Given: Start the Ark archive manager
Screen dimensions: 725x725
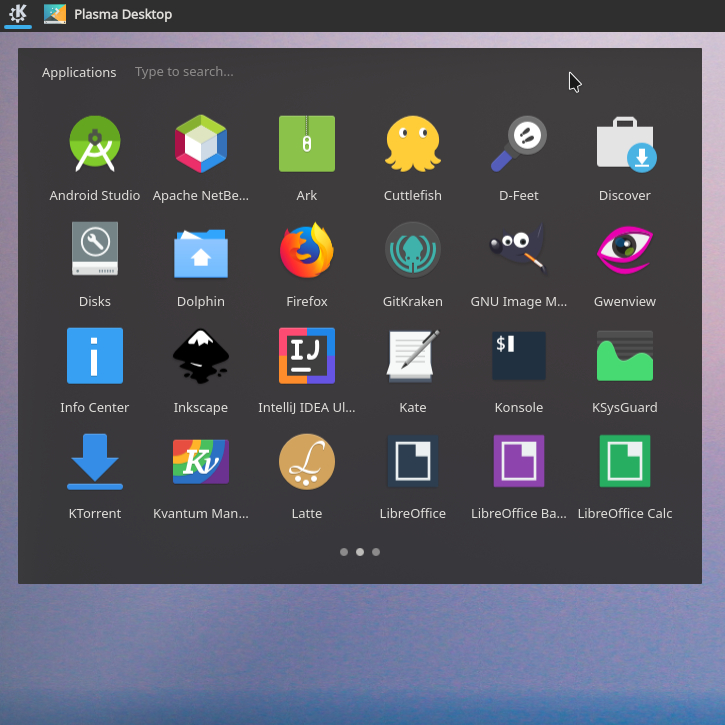Looking at the screenshot, I should point(307,144).
